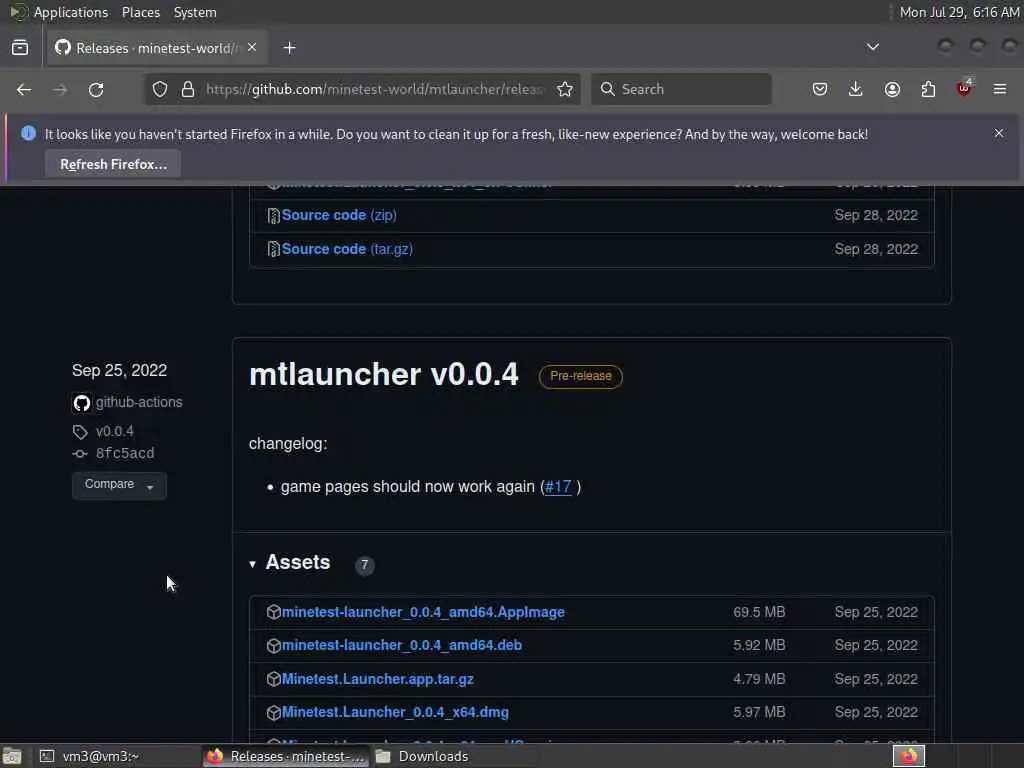The width and height of the screenshot is (1024, 768).
Task: Select Releases minetest Firefox taskbar entry
Action: point(285,756)
